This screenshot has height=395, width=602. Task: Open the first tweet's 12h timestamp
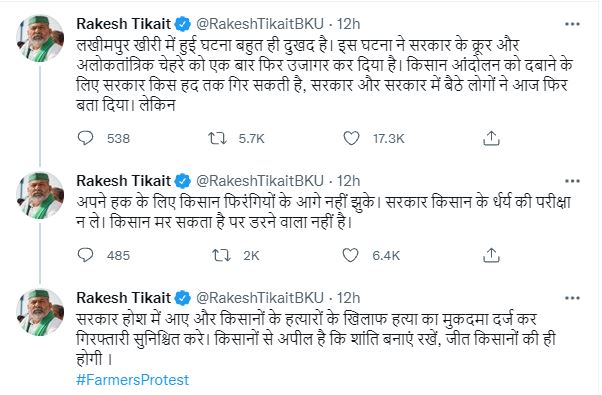pyautogui.click(x=349, y=24)
